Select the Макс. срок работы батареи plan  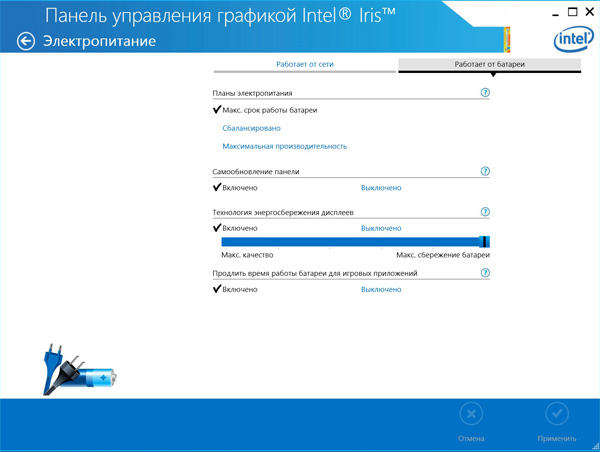click(x=270, y=110)
